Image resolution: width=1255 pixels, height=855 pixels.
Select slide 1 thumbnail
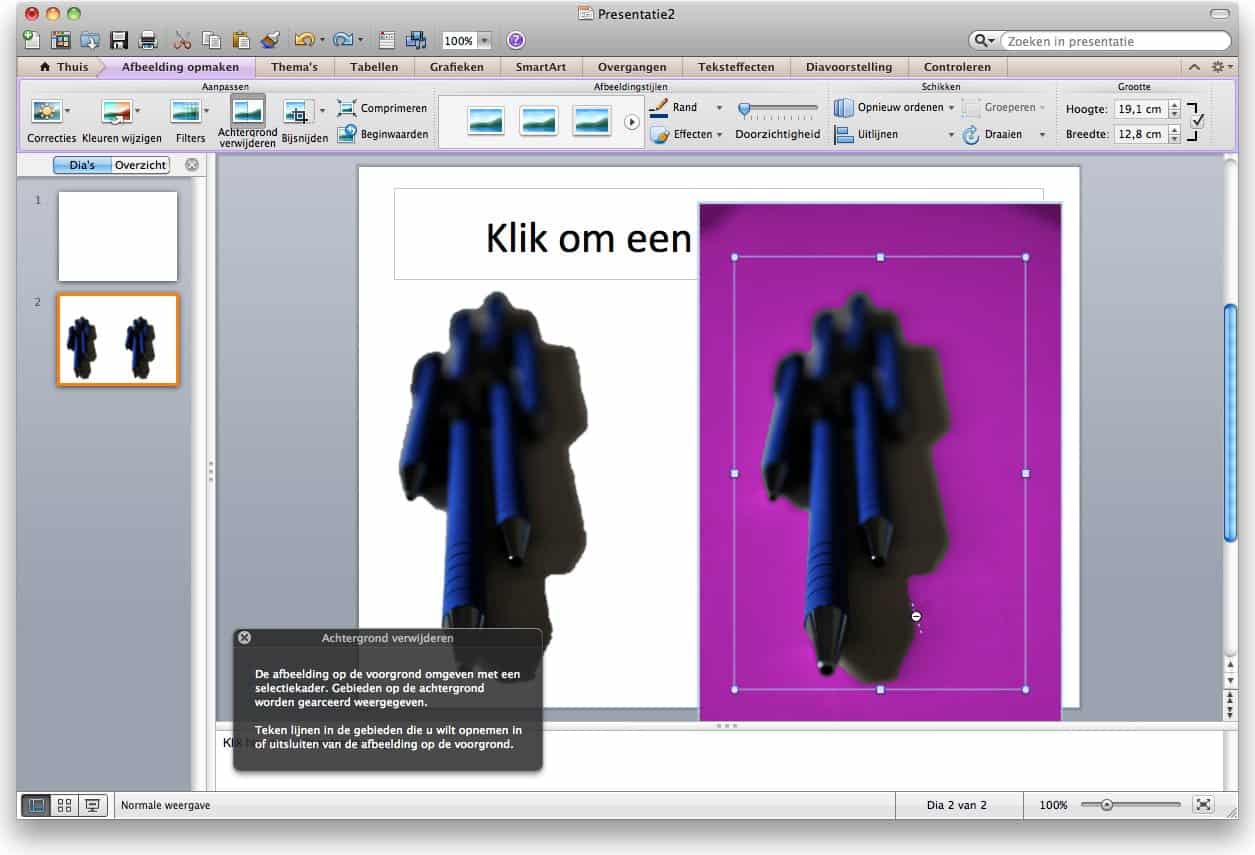tap(118, 236)
